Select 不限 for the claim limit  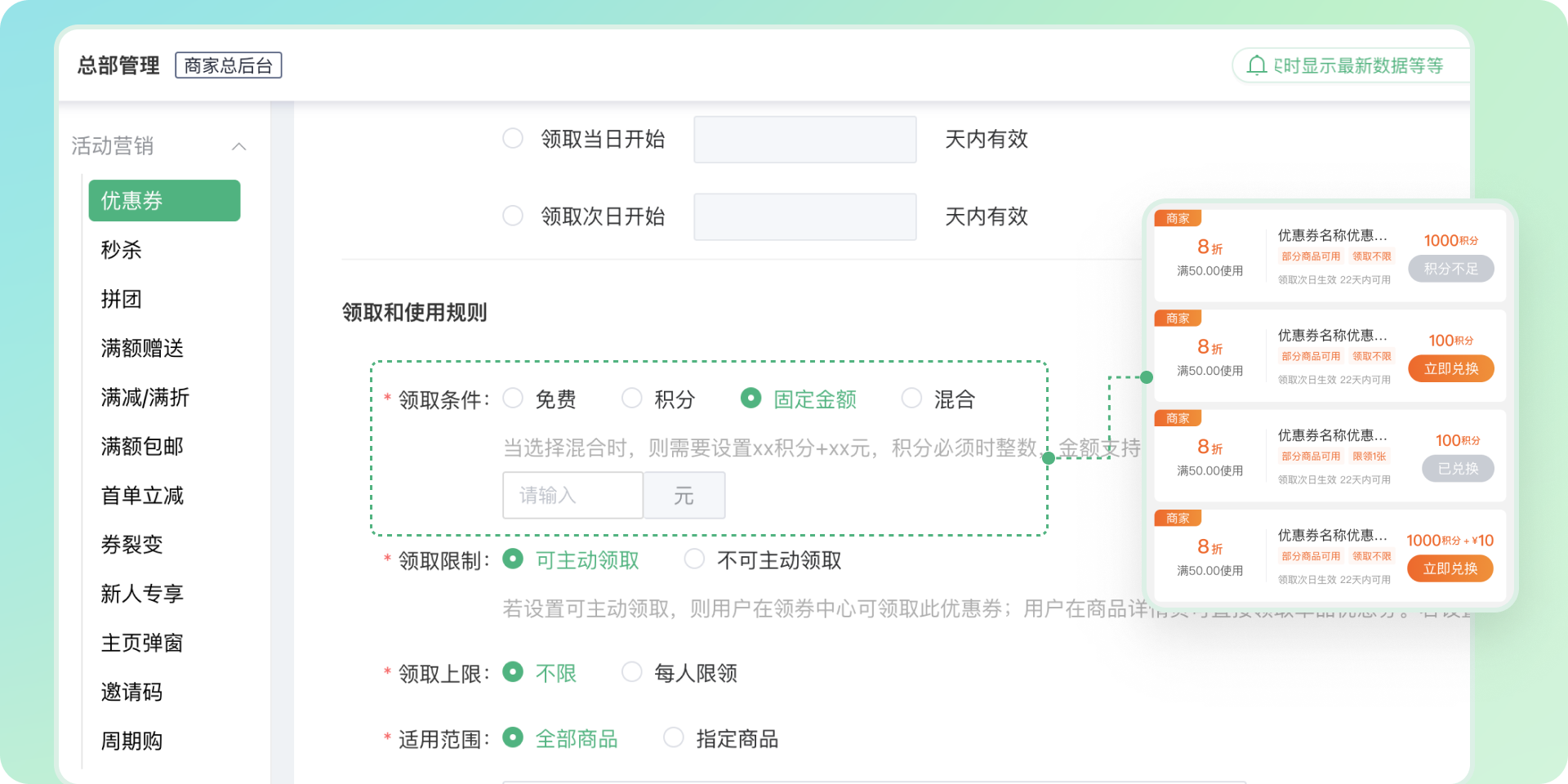[513, 672]
